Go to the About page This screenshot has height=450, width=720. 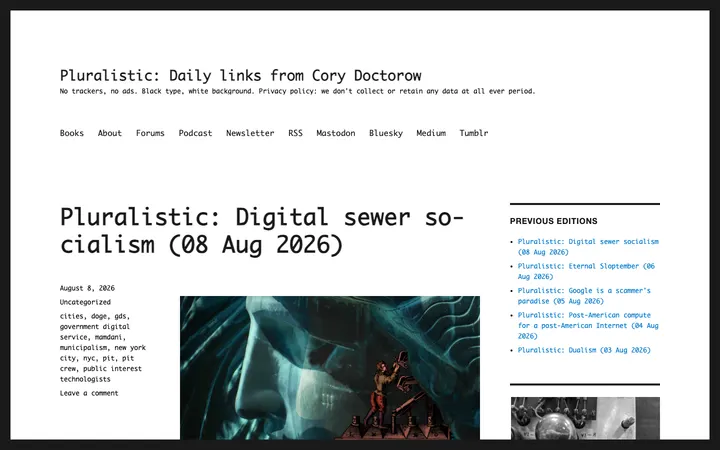coord(110,133)
